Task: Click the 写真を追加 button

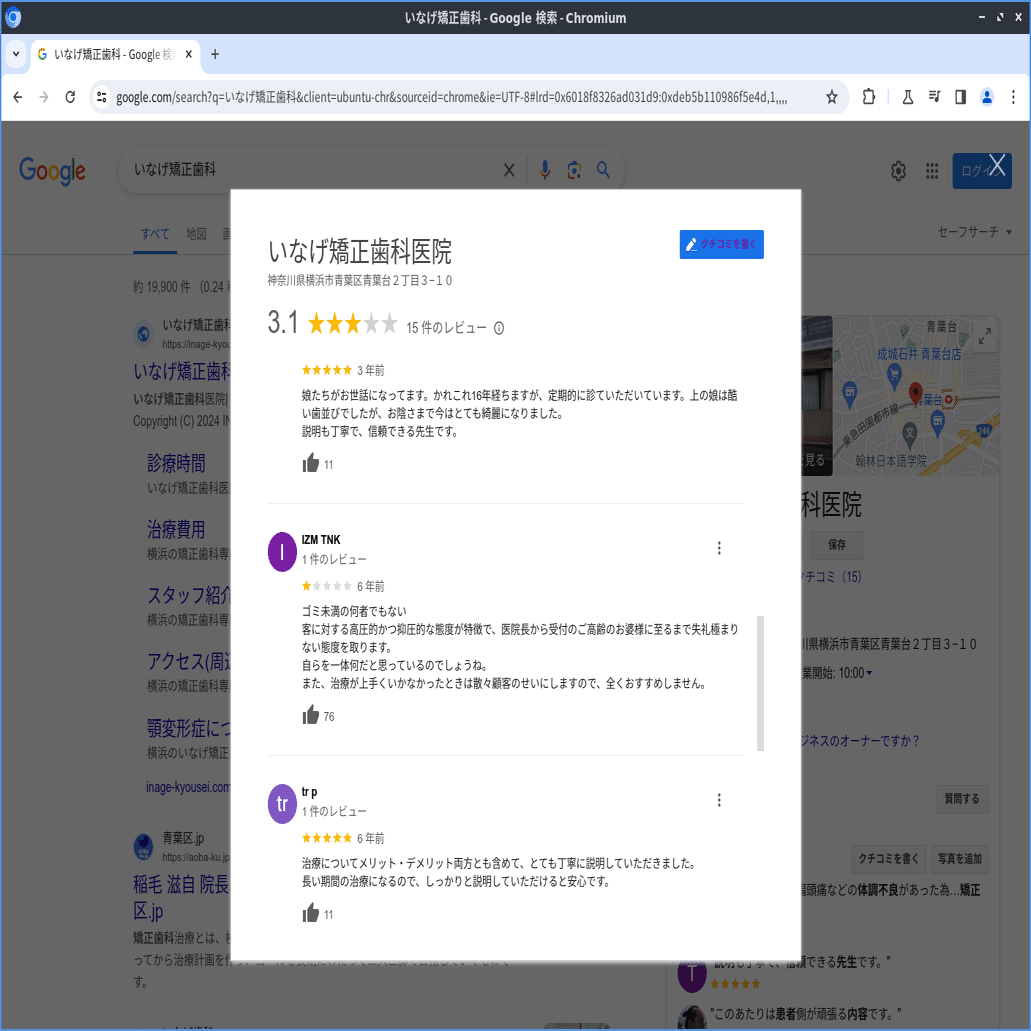Action: click(x=959, y=858)
